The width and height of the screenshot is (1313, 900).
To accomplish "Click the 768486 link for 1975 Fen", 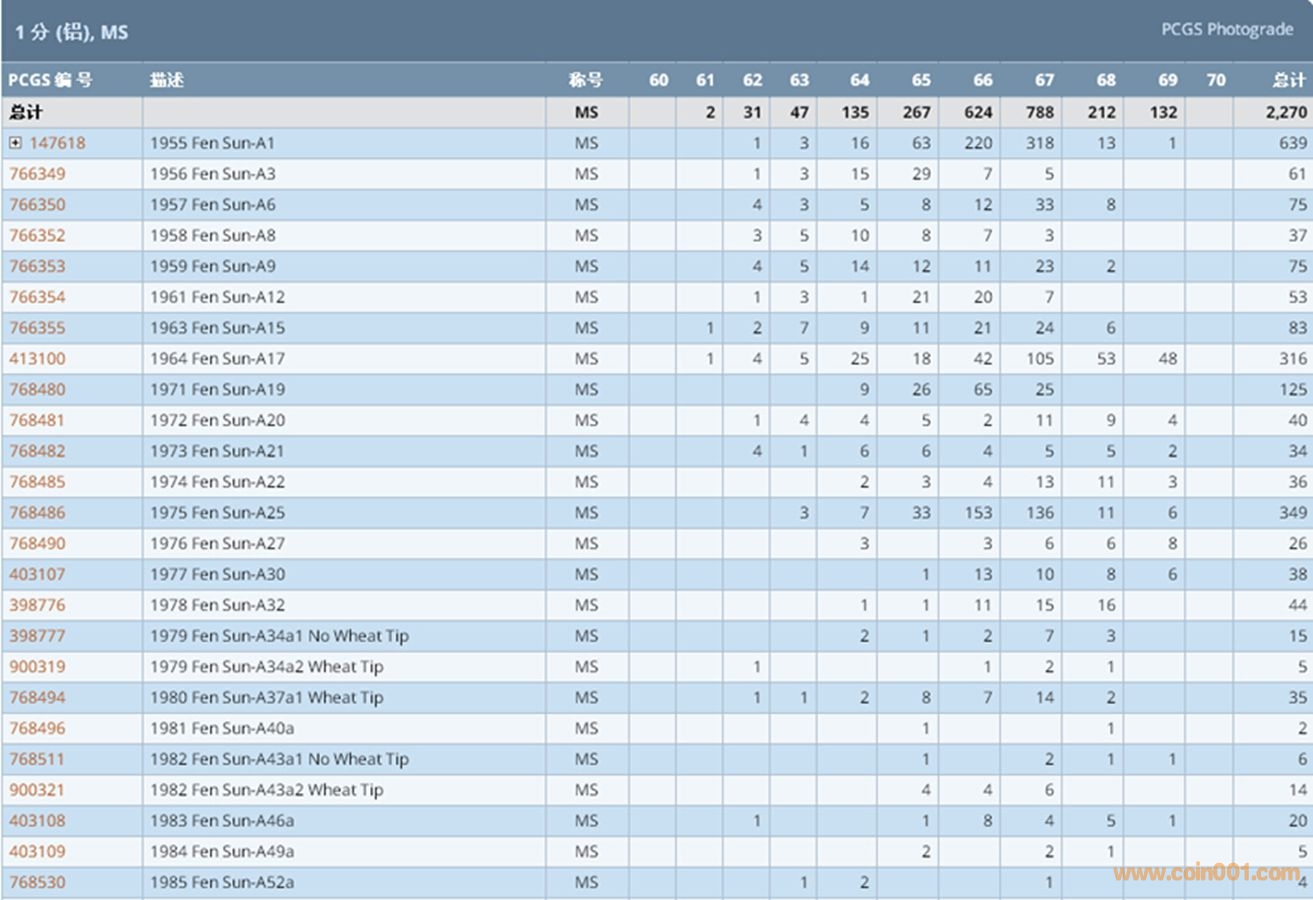I will 37,513.
